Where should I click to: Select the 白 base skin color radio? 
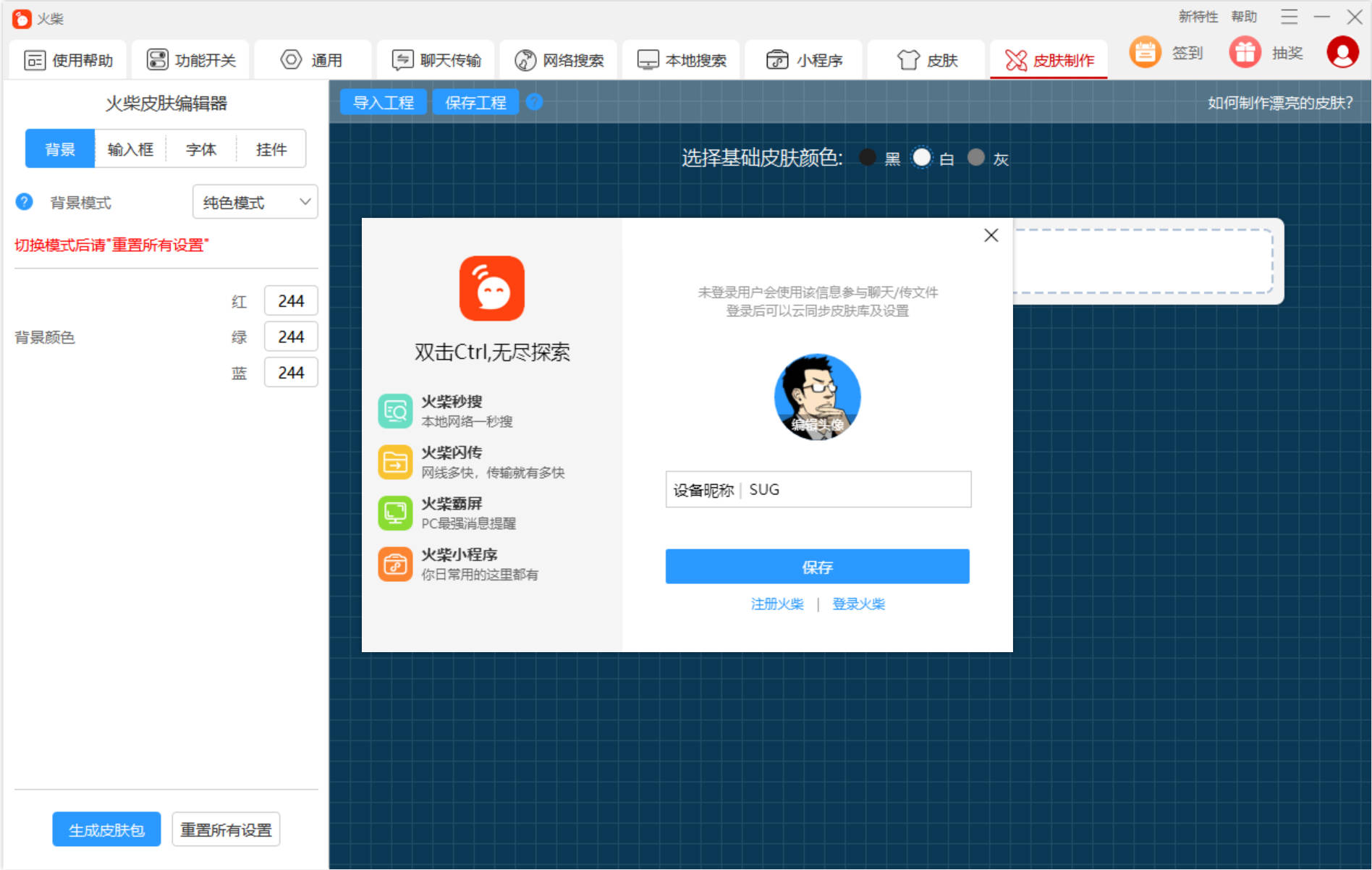(921, 157)
